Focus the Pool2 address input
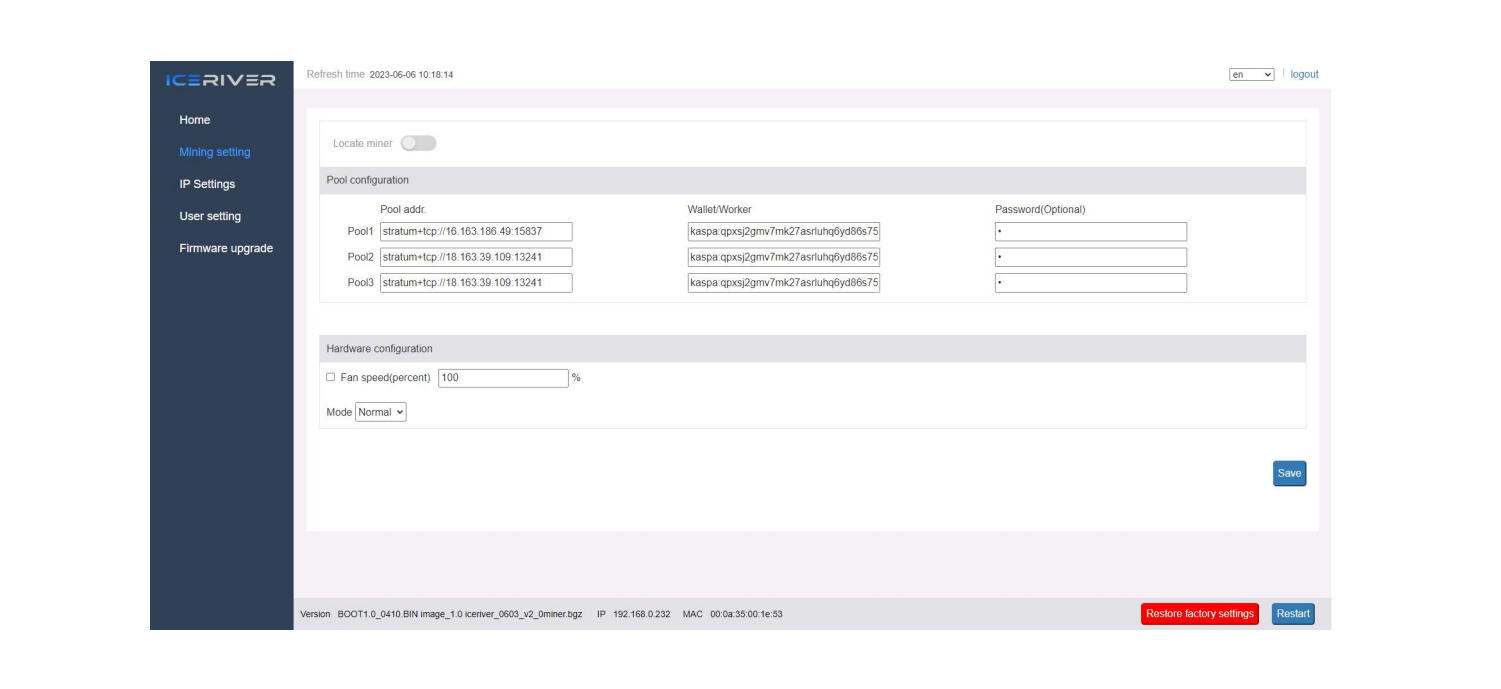Image resolution: width=1501 pixels, height=689 pixels. point(476,257)
